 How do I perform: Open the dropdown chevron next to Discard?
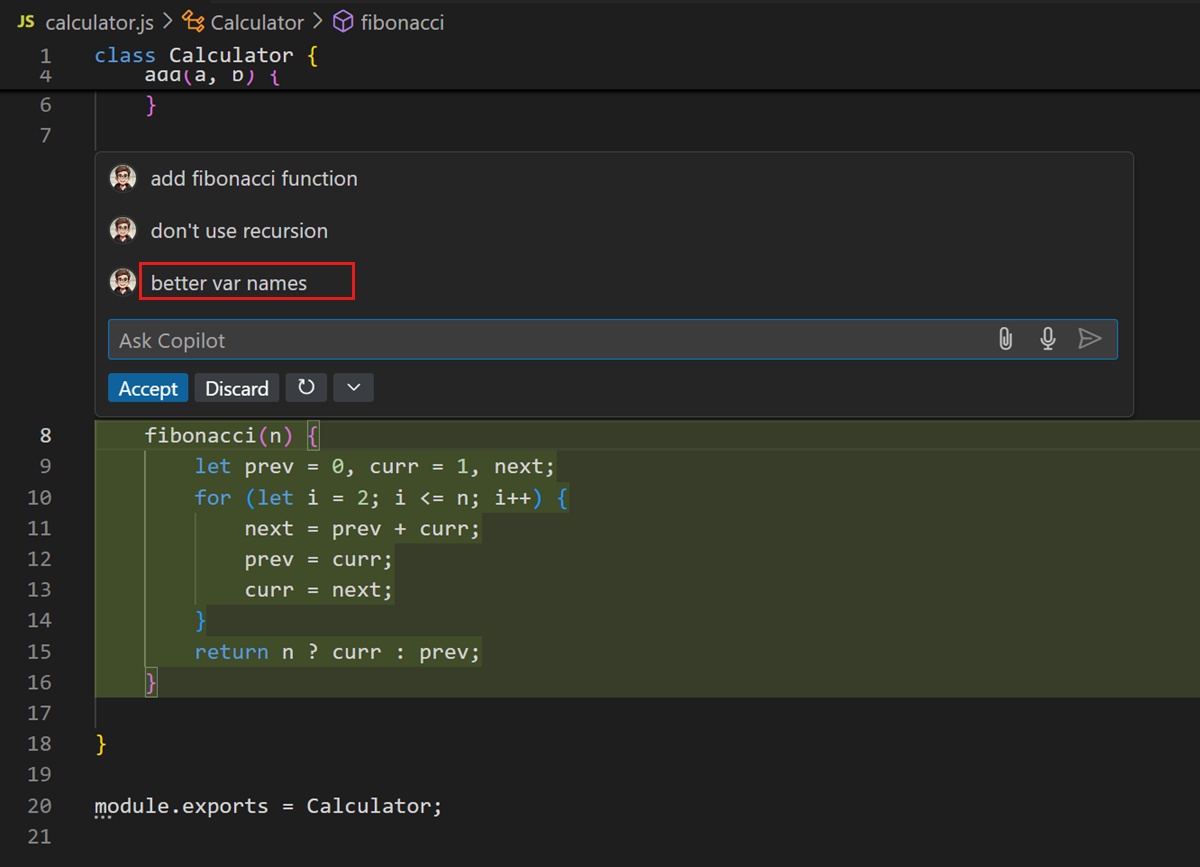point(352,387)
